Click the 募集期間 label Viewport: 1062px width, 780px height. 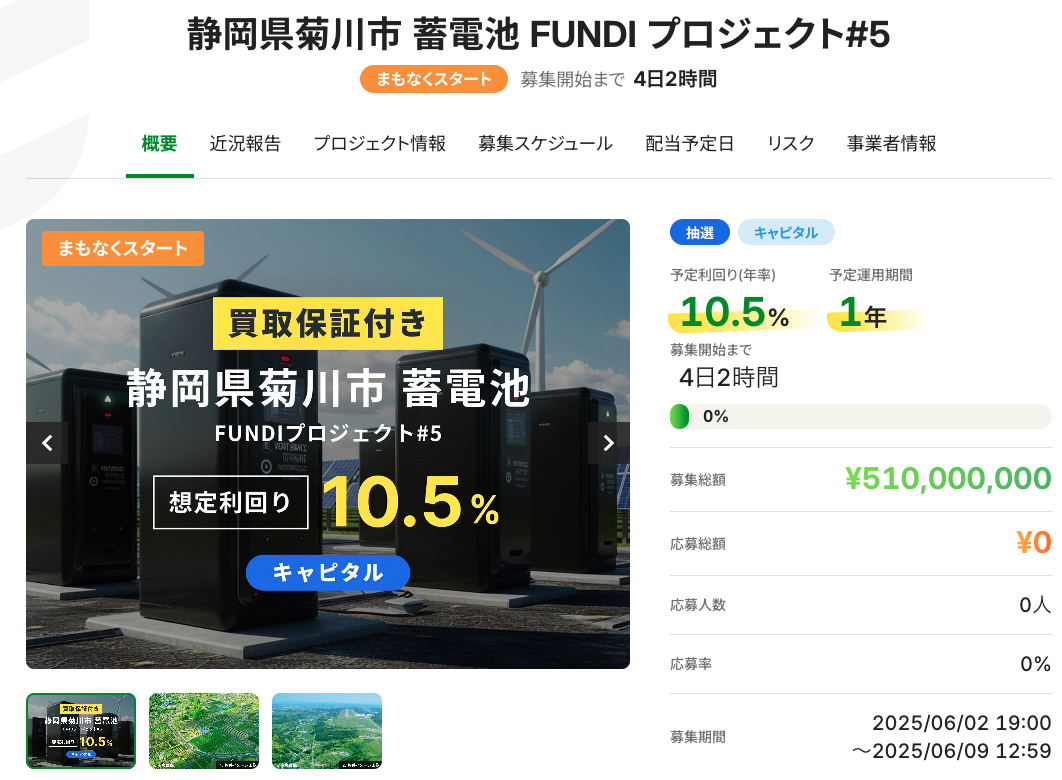pos(698,737)
